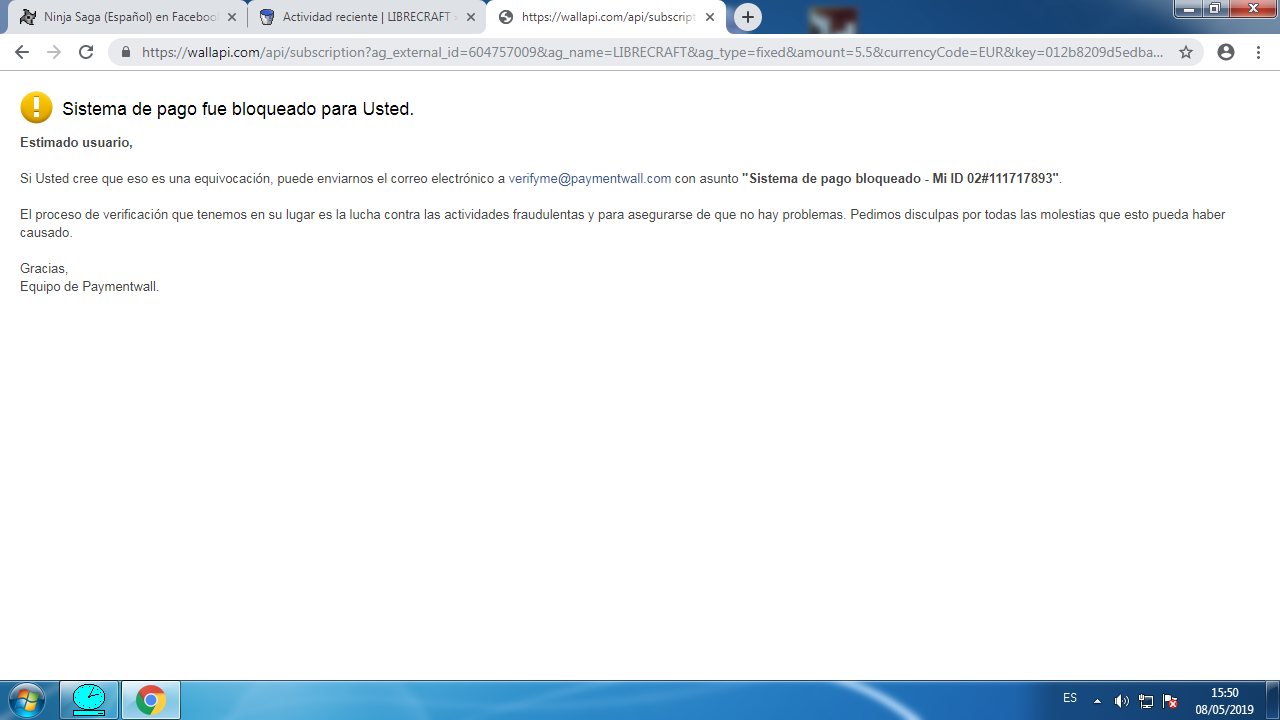
Task: Close the Ninja Saga tab
Action: pos(232,17)
